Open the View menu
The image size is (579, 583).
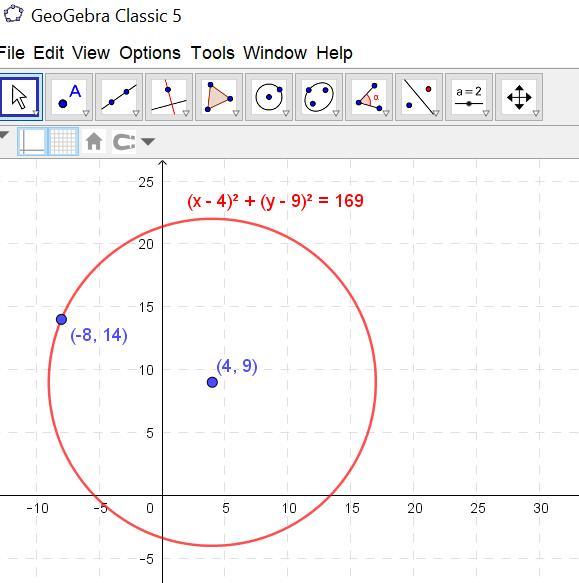click(91, 53)
